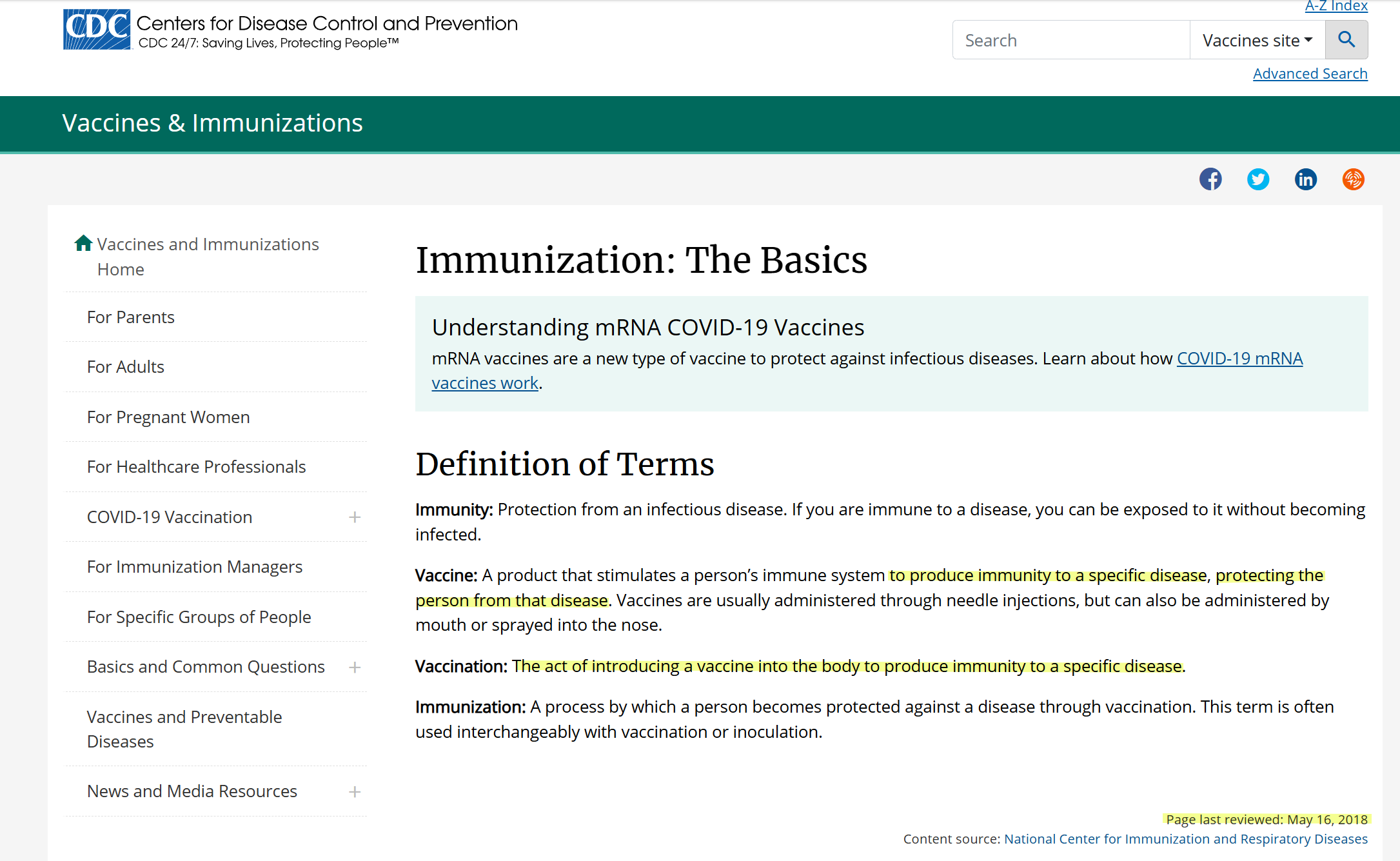
Task: Click the Advanced Search link
Action: pos(1310,74)
